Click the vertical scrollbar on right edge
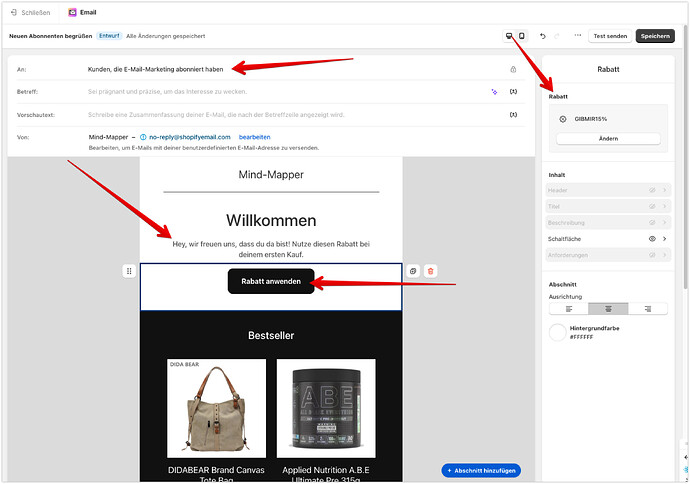Screen dimensions: 690x484 click(x=686, y=158)
